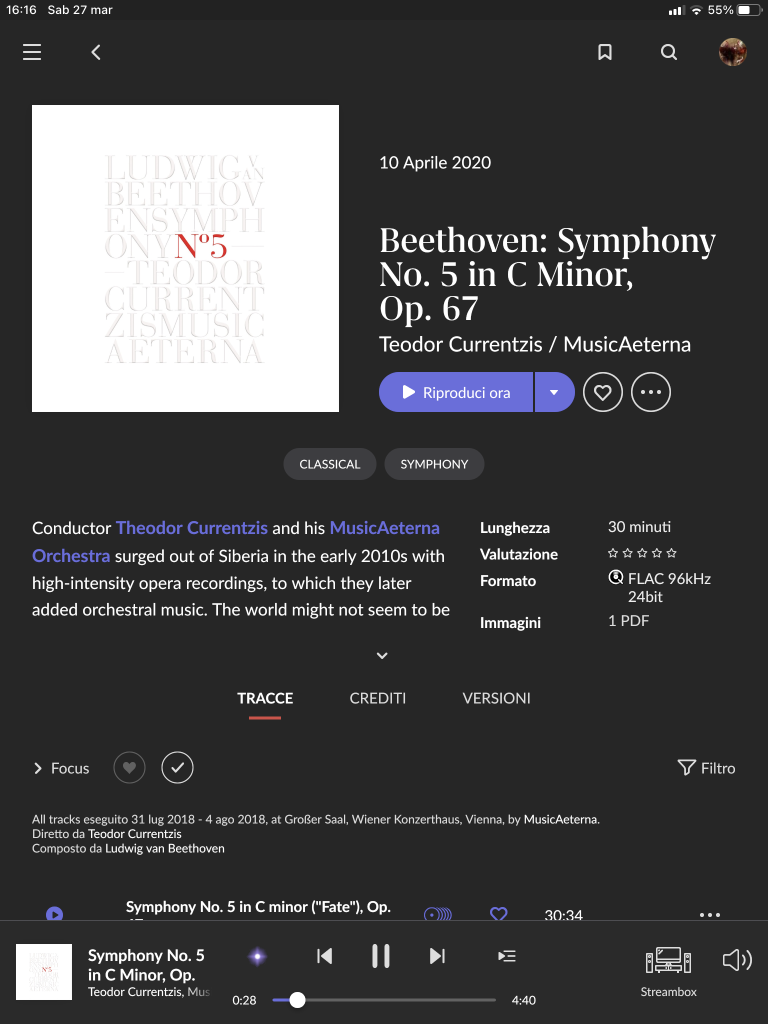Screen dimensions: 768x1024
Task: Toggle the favorites-only heart filter by Focus
Action: tap(129, 767)
